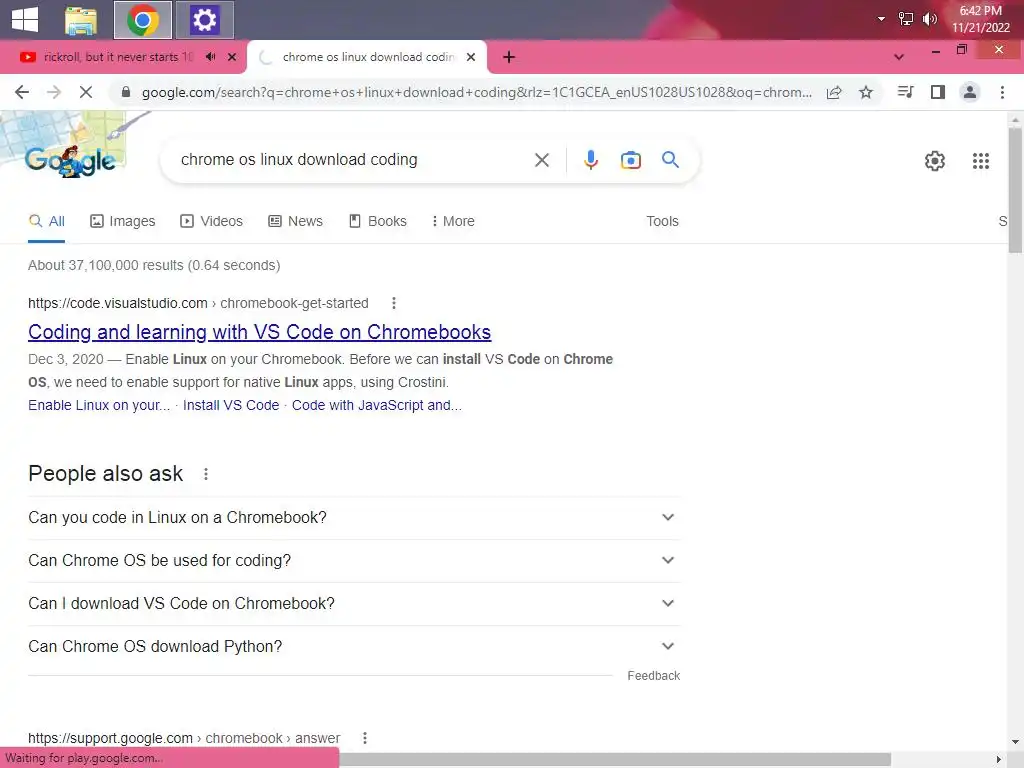The width and height of the screenshot is (1024, 768).
Task: Open the result options for code.visualstudio.com
Action: click(x=393, y=303)
